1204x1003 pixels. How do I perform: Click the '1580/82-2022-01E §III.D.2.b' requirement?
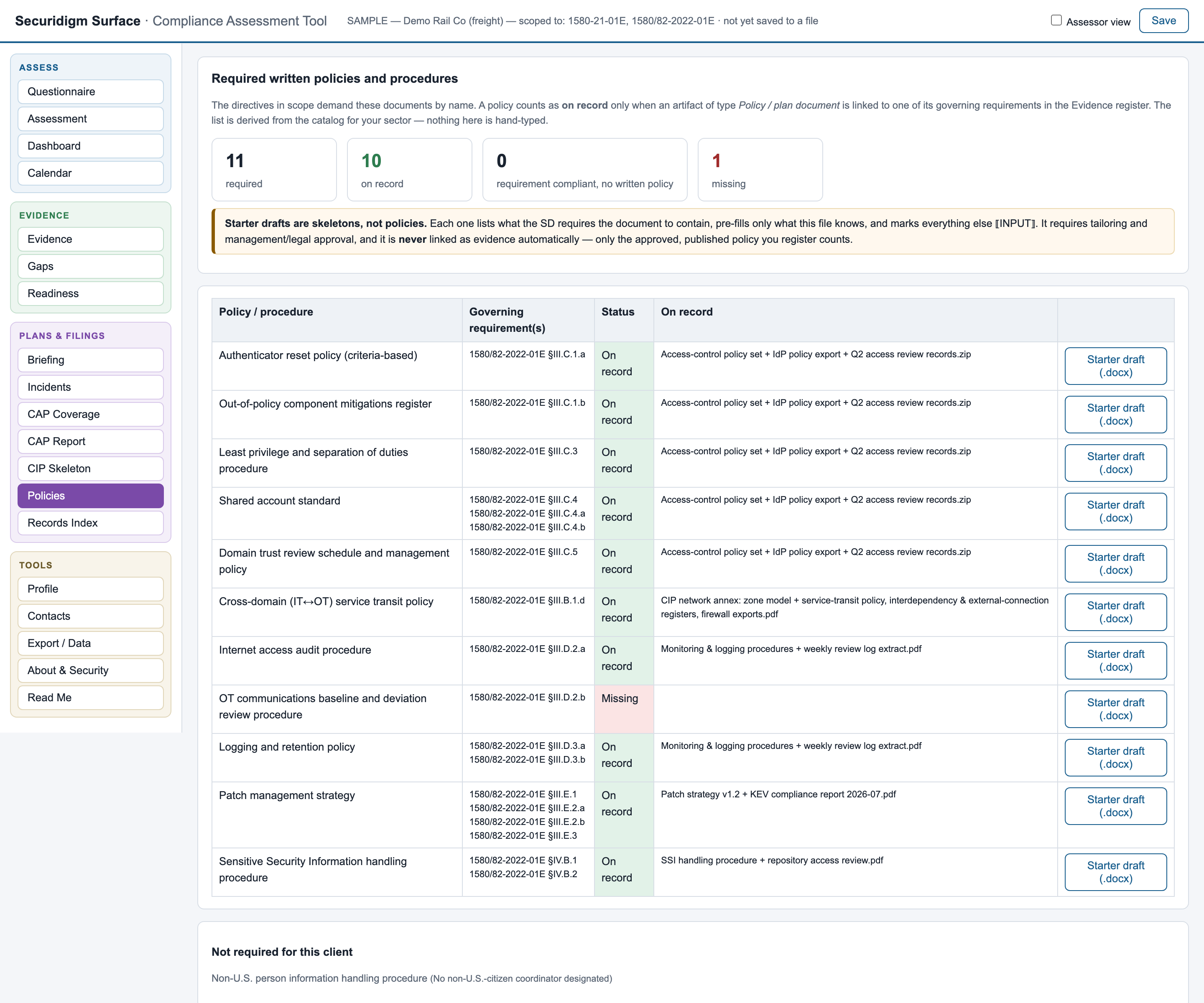point(527,698)
